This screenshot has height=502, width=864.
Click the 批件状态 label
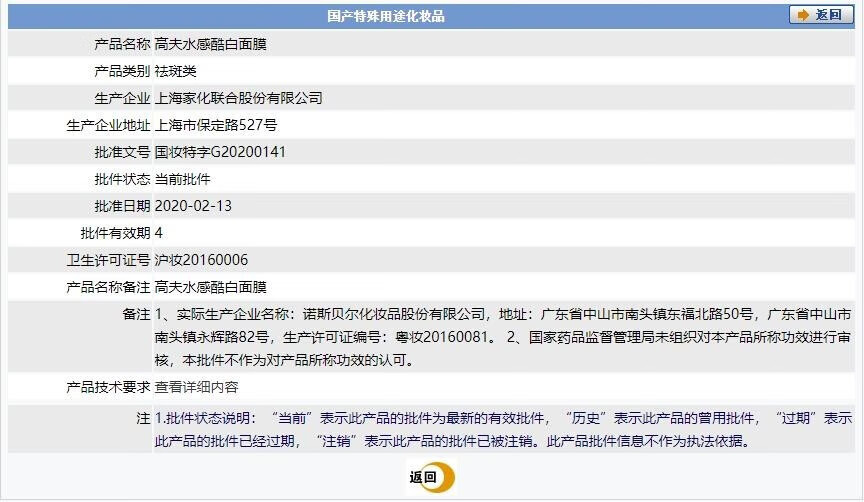point(122,179)
